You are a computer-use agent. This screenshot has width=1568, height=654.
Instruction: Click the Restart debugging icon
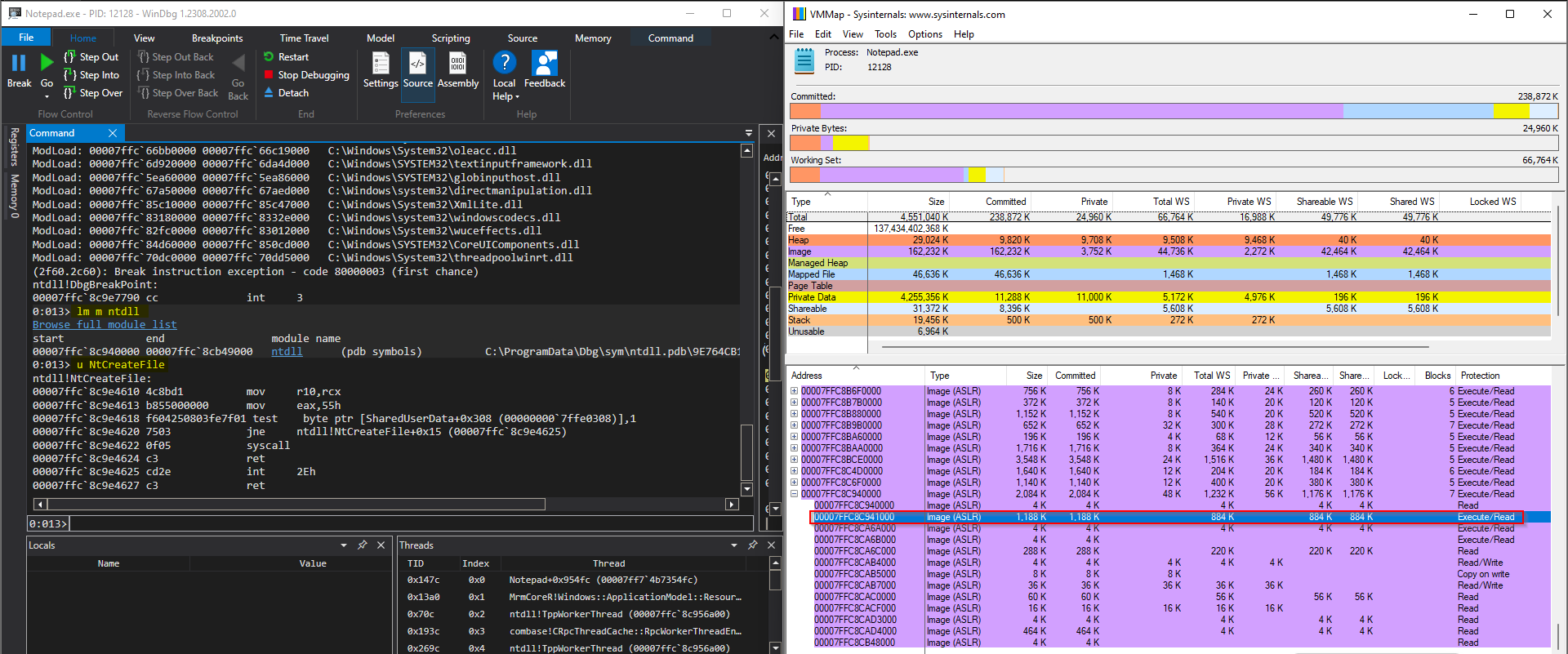pyautogui.click(x=269, y=57)
